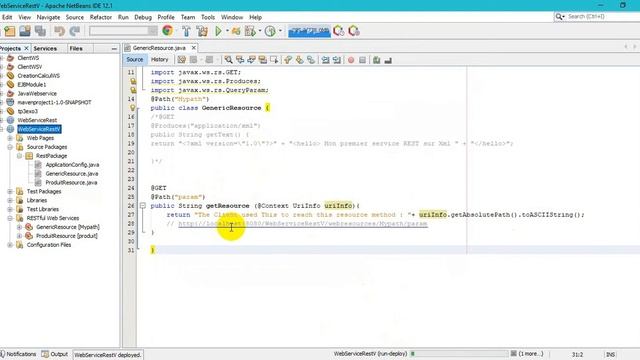
Task: Click Start Macro Recording red circle
Action: 351,60
